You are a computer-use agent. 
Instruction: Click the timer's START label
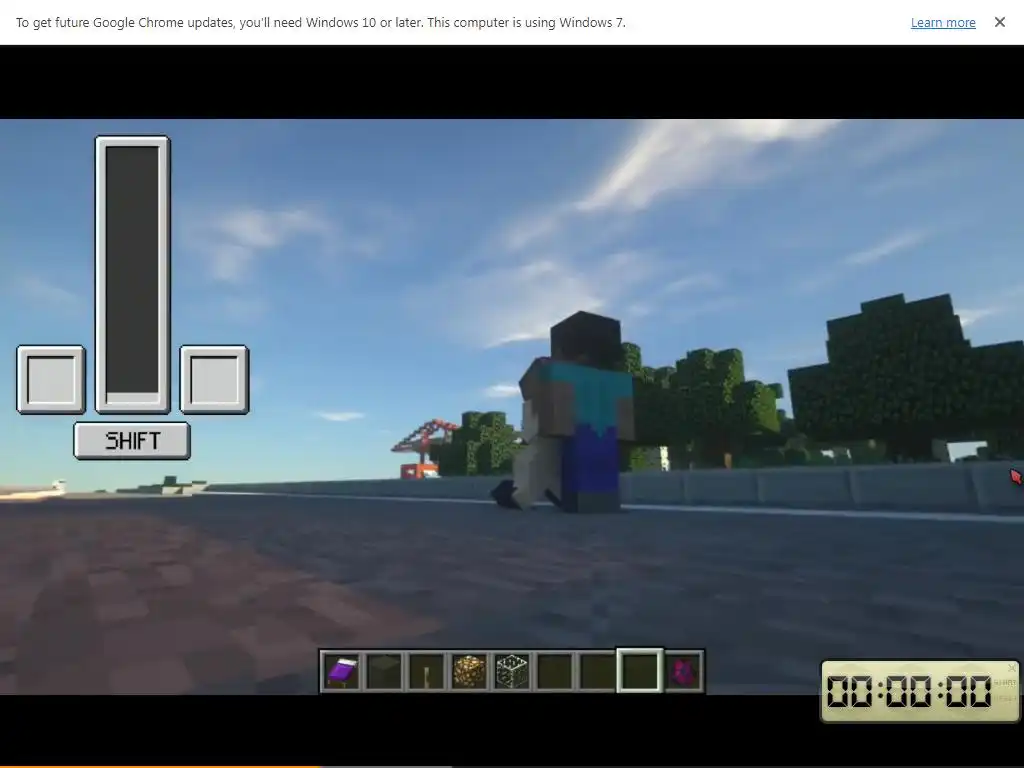click(1004, 683)
